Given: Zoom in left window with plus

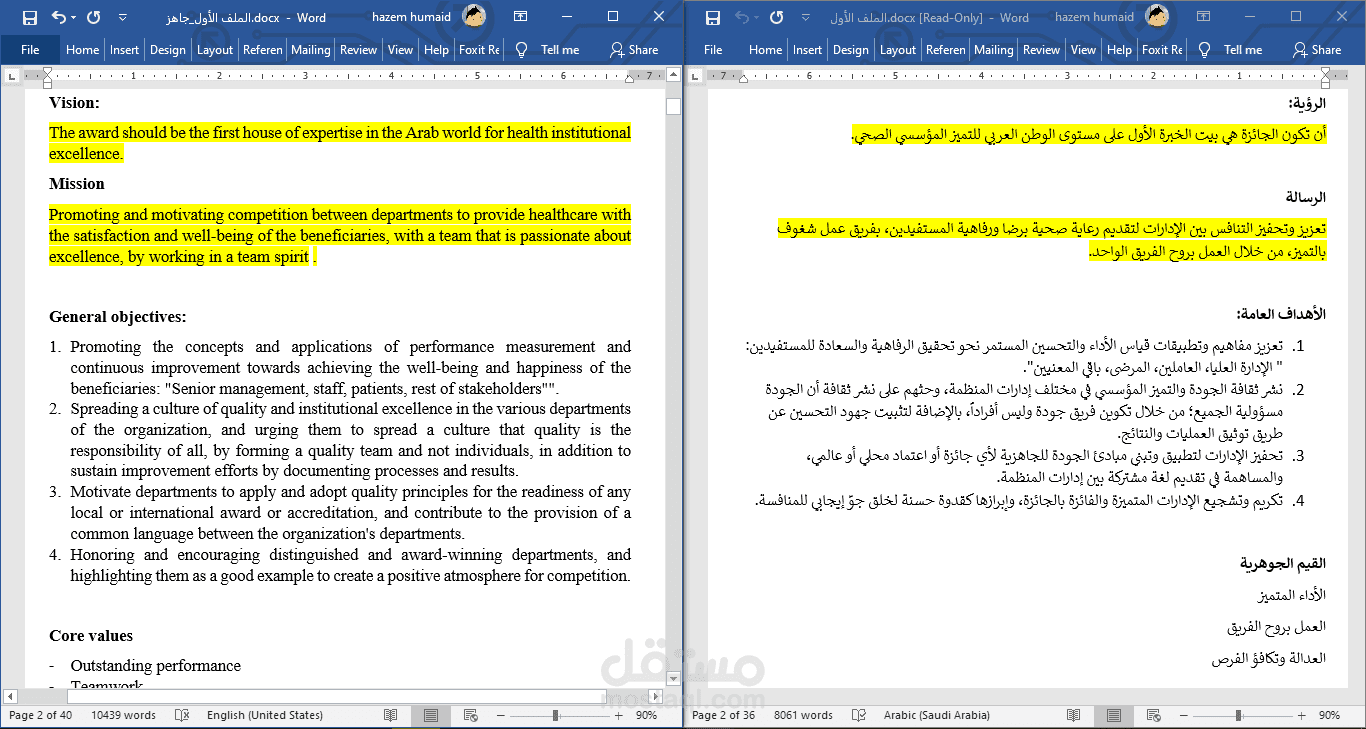Looking at the screenshot, I should coord(617,715).
